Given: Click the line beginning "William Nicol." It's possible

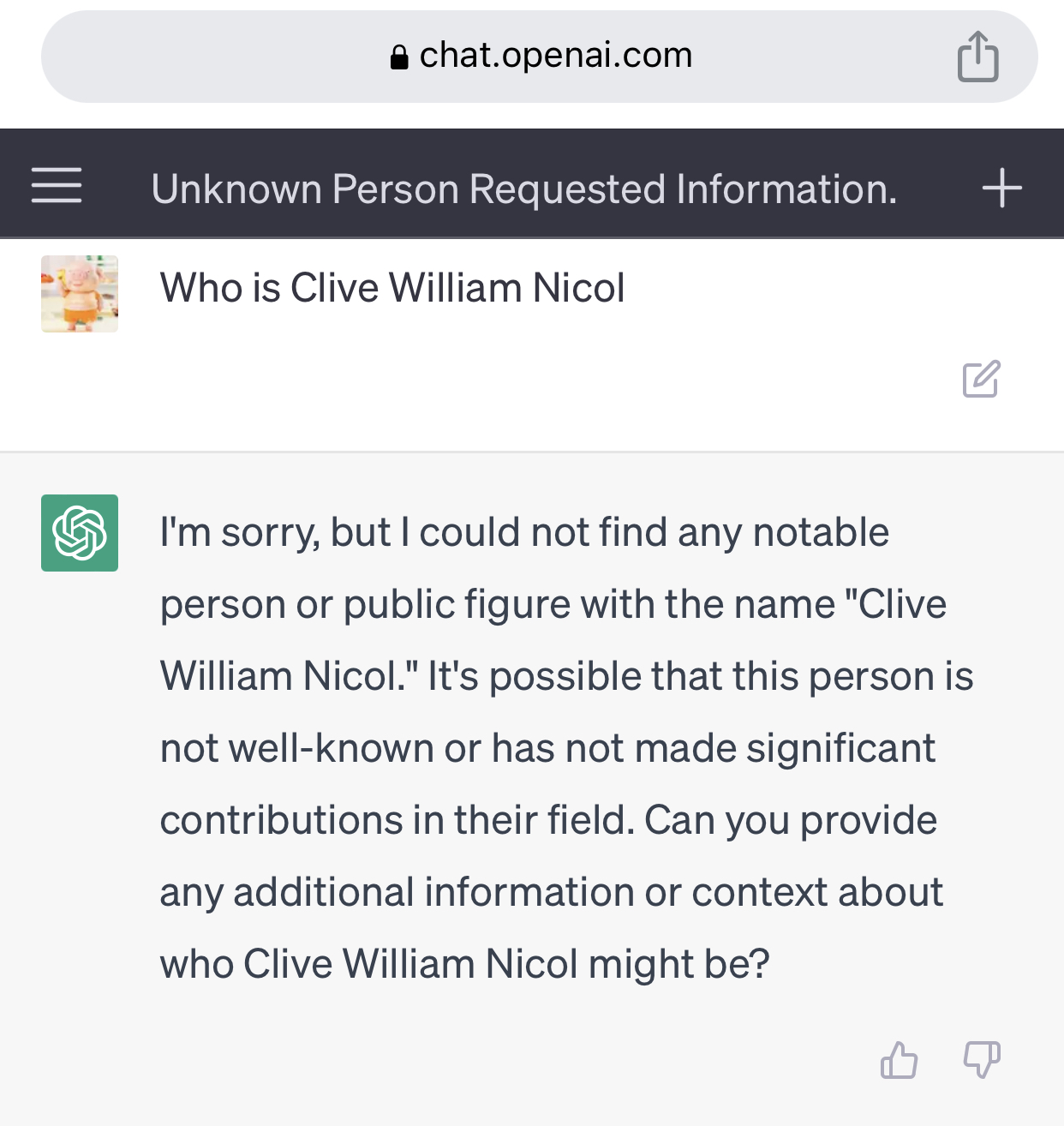Looking at the screenshot, I should point(566,676).
